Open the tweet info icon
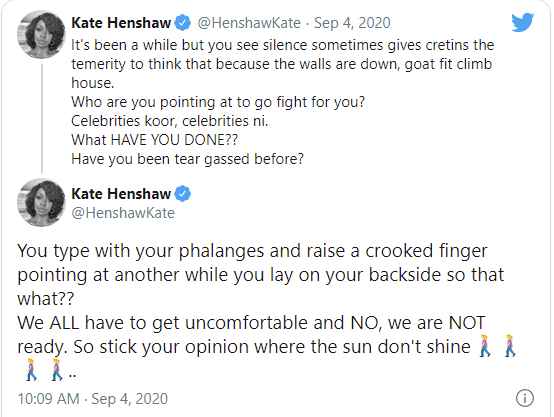The width and height of the screenshot is (554, 417). point(525,398)
